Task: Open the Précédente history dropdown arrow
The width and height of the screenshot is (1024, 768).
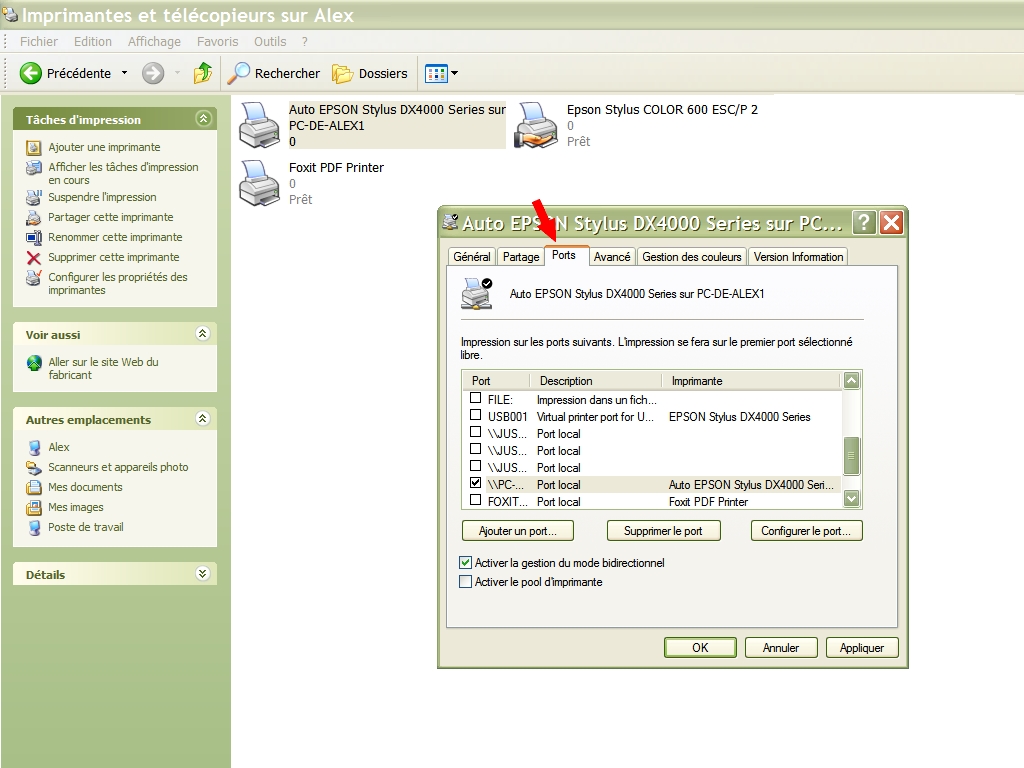Action: pyautogui.click(x=124, y=73)
